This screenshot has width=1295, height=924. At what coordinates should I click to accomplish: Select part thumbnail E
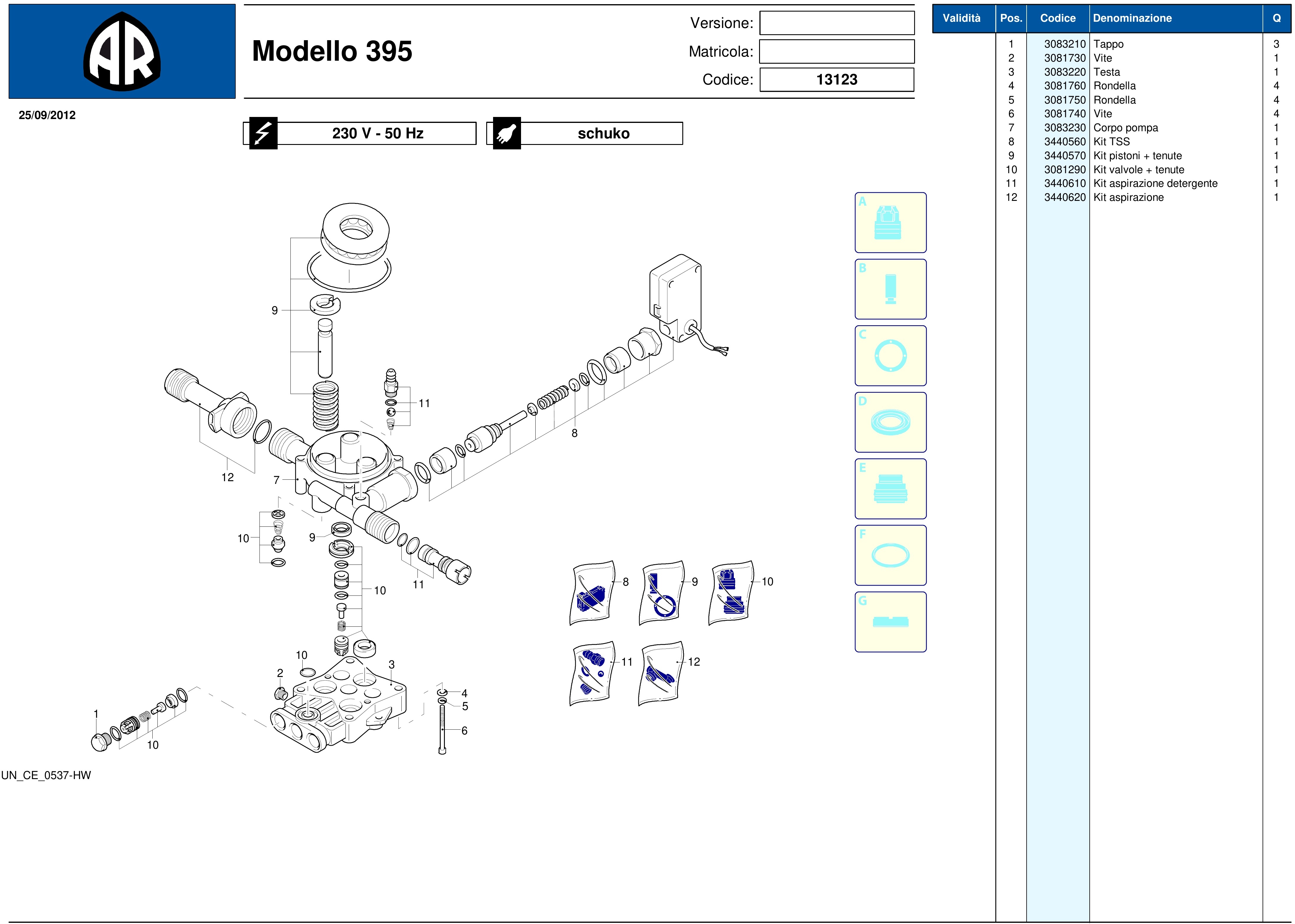click(x=890, y=489)
